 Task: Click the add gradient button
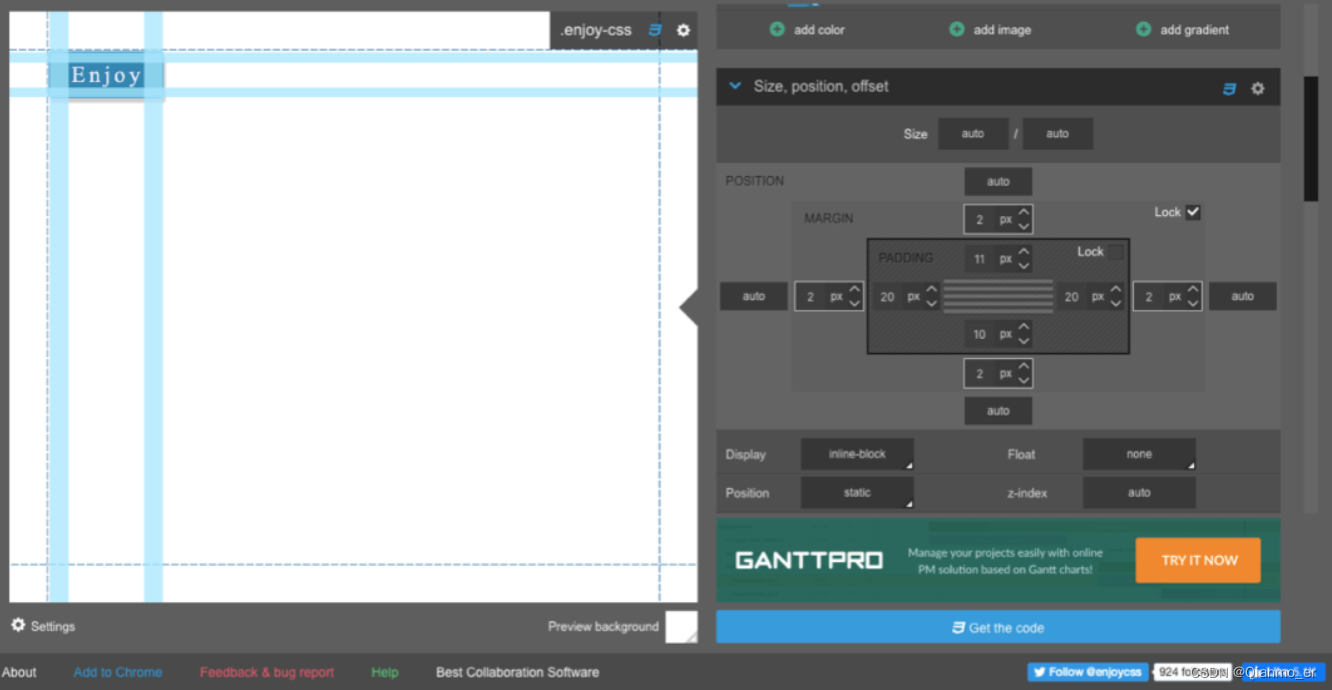1183,30
